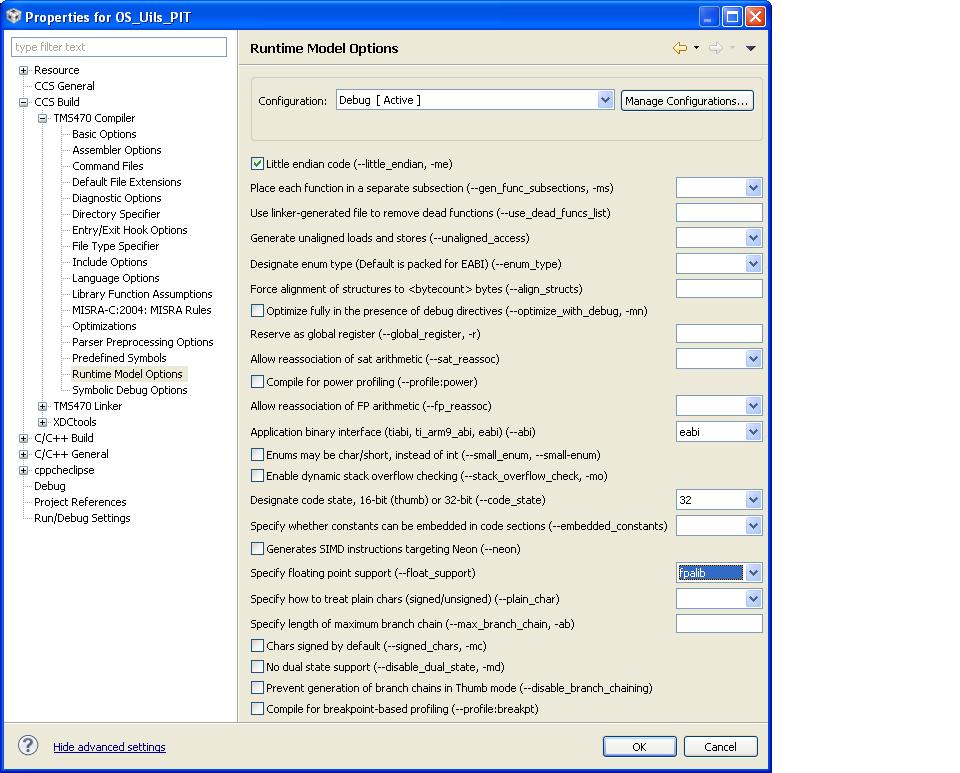Select Run/Debug Settings in tree
The image size is (960, 773).
tap(82, 518)
